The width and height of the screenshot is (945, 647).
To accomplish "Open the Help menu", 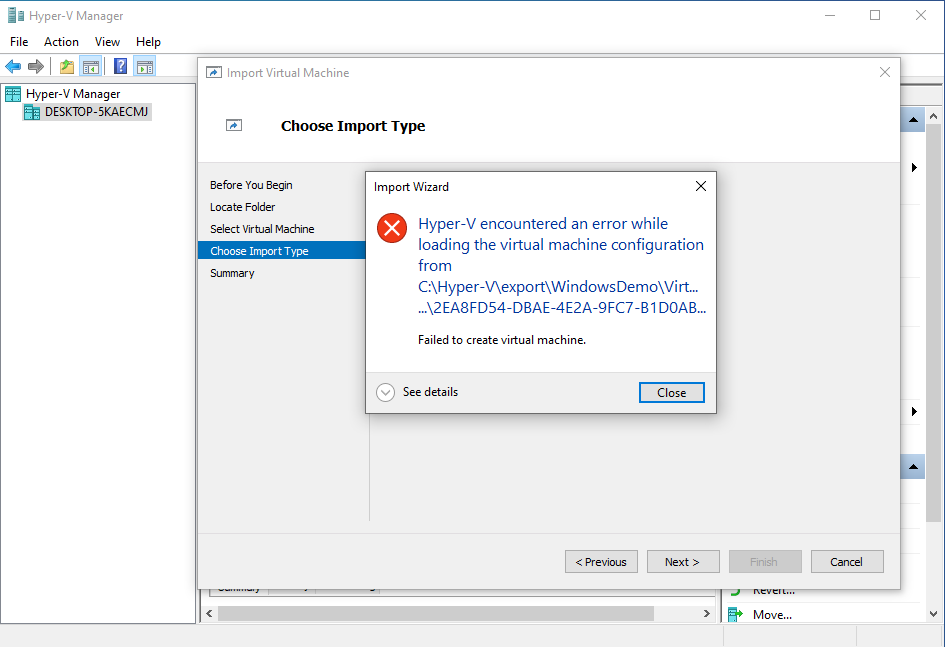I will [x=148, y=42].
